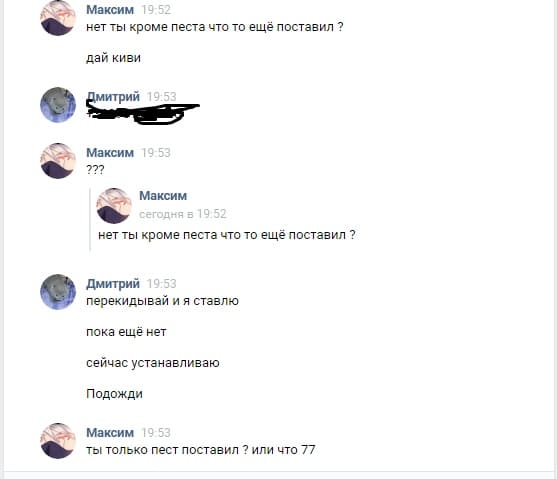
Task: Click the 'сегодня в 19:52' timestamp in quote
Action: 183,214
